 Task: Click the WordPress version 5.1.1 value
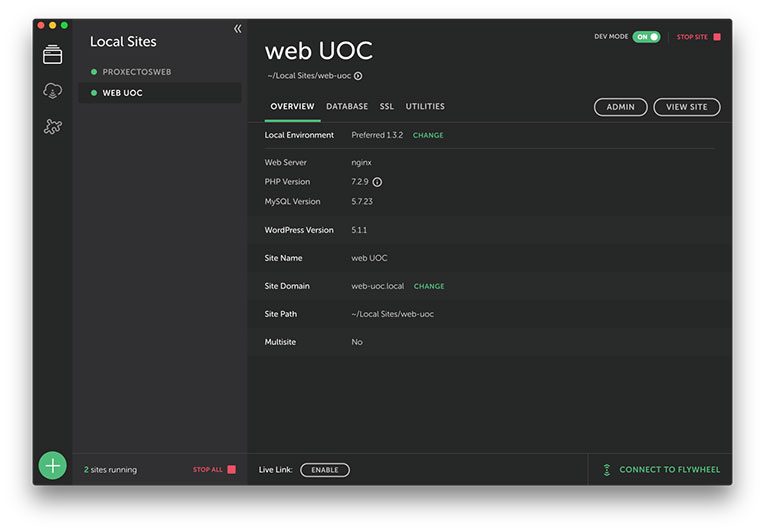point(359,230)
